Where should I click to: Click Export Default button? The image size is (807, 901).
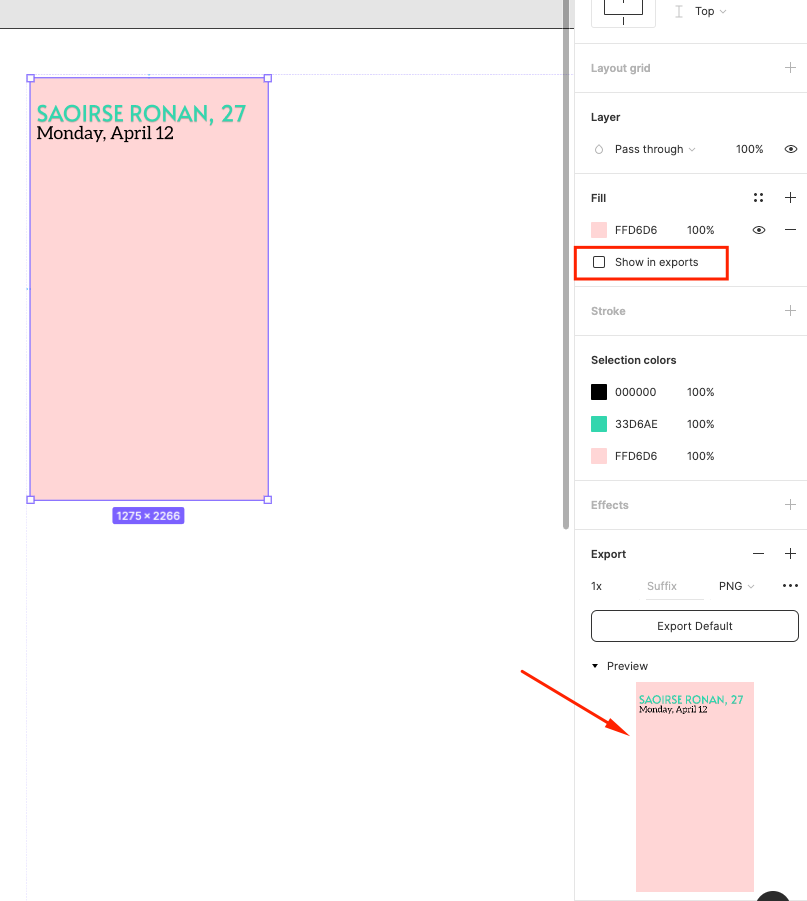[694, 626]
